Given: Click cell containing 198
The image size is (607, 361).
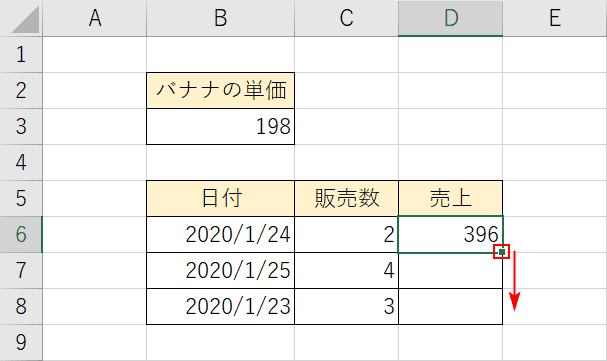Looking at the screenshot, I should 220,127.
